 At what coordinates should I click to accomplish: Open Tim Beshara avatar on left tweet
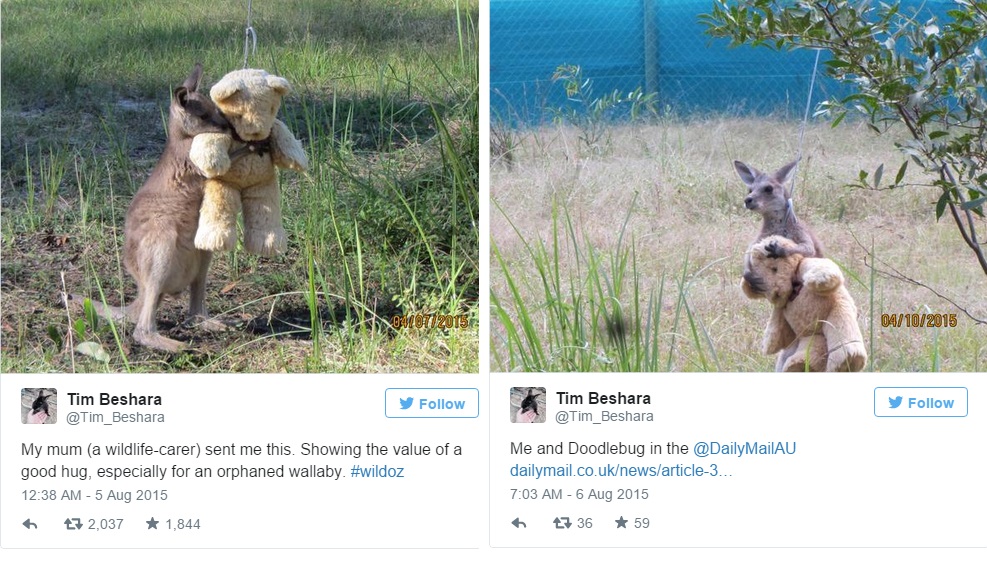tap(39, 406)
